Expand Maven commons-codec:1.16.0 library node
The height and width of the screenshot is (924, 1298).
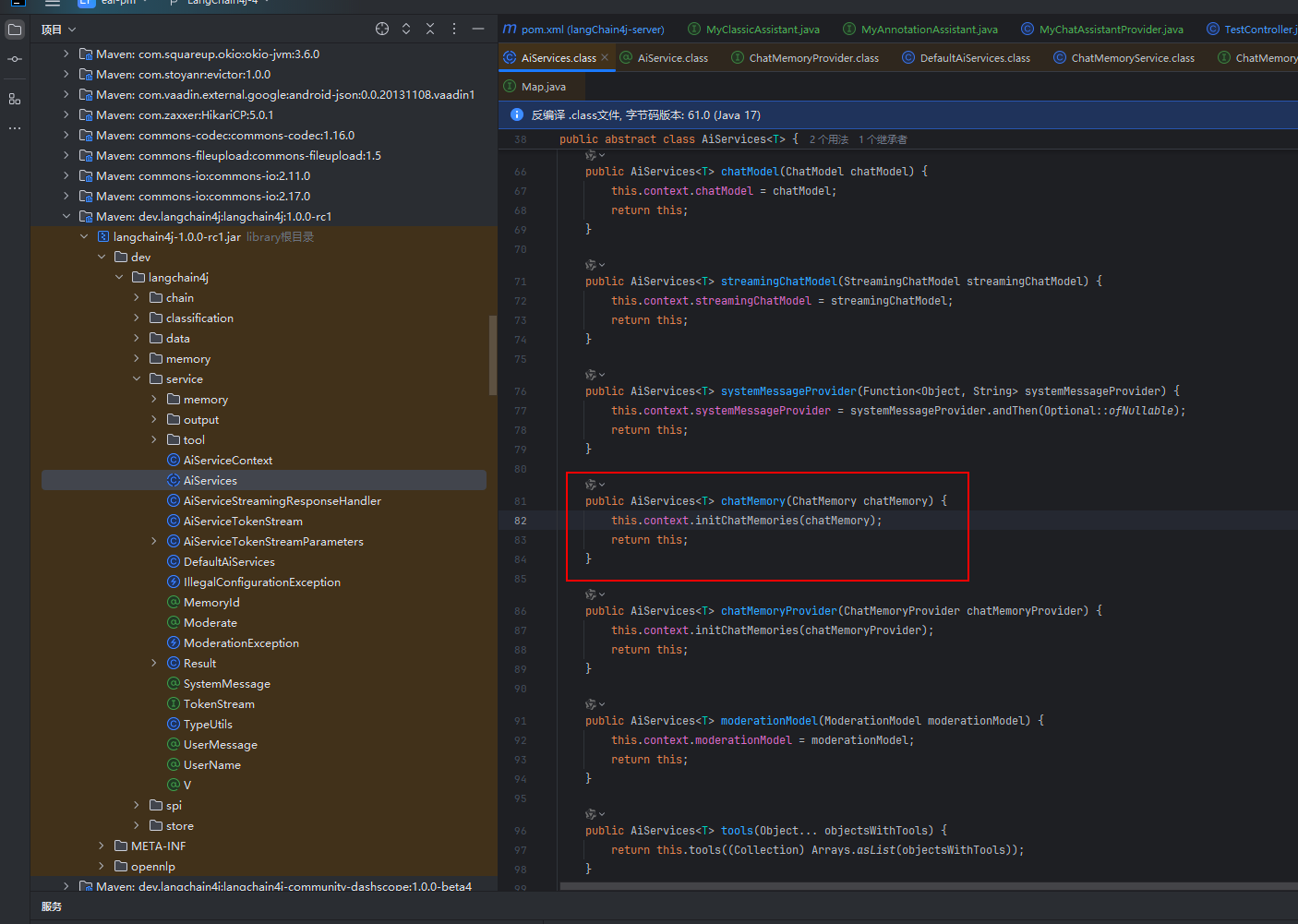click(66, 136)
